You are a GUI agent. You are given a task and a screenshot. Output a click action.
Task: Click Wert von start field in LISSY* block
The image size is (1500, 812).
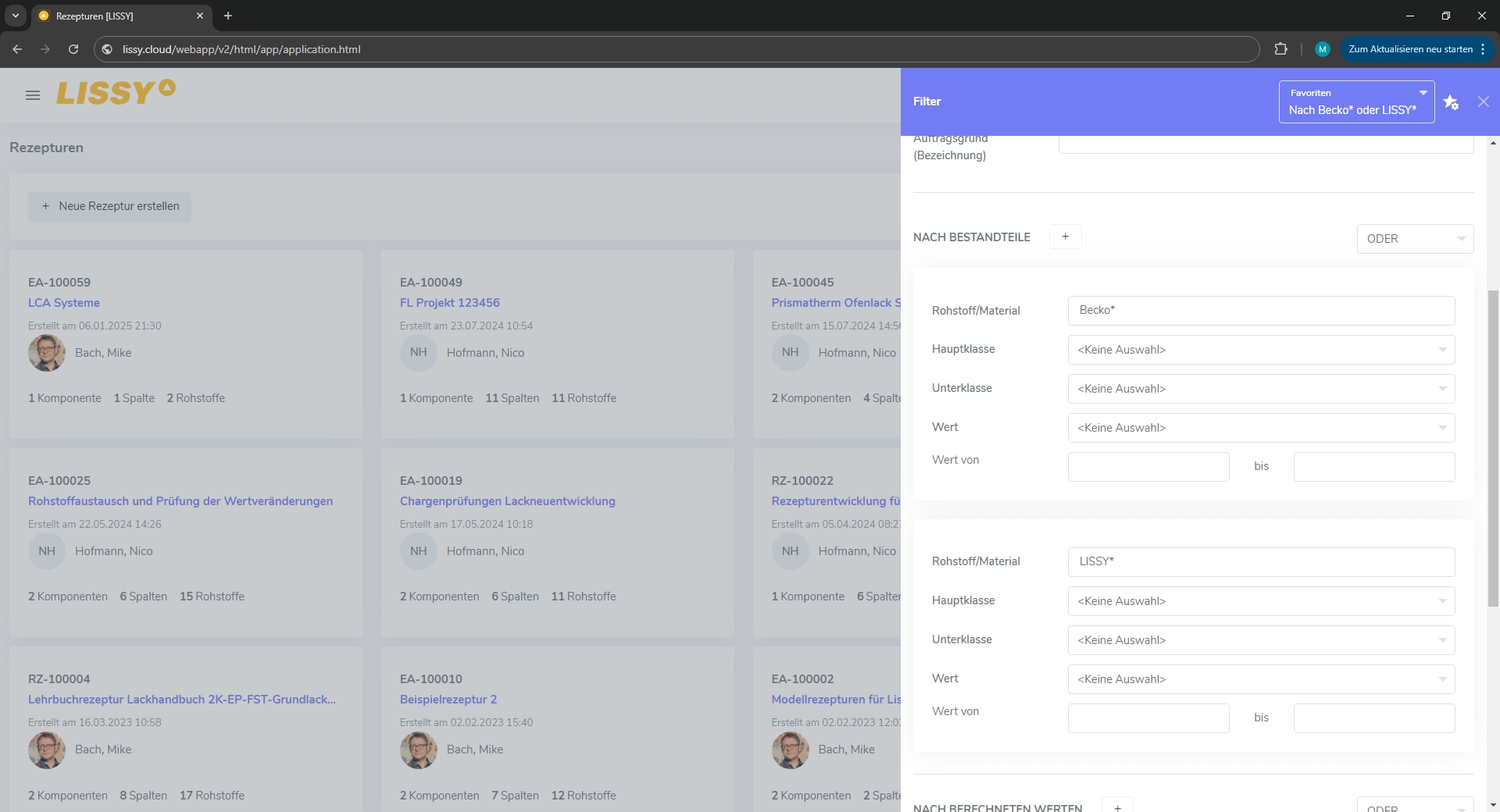1148,718
